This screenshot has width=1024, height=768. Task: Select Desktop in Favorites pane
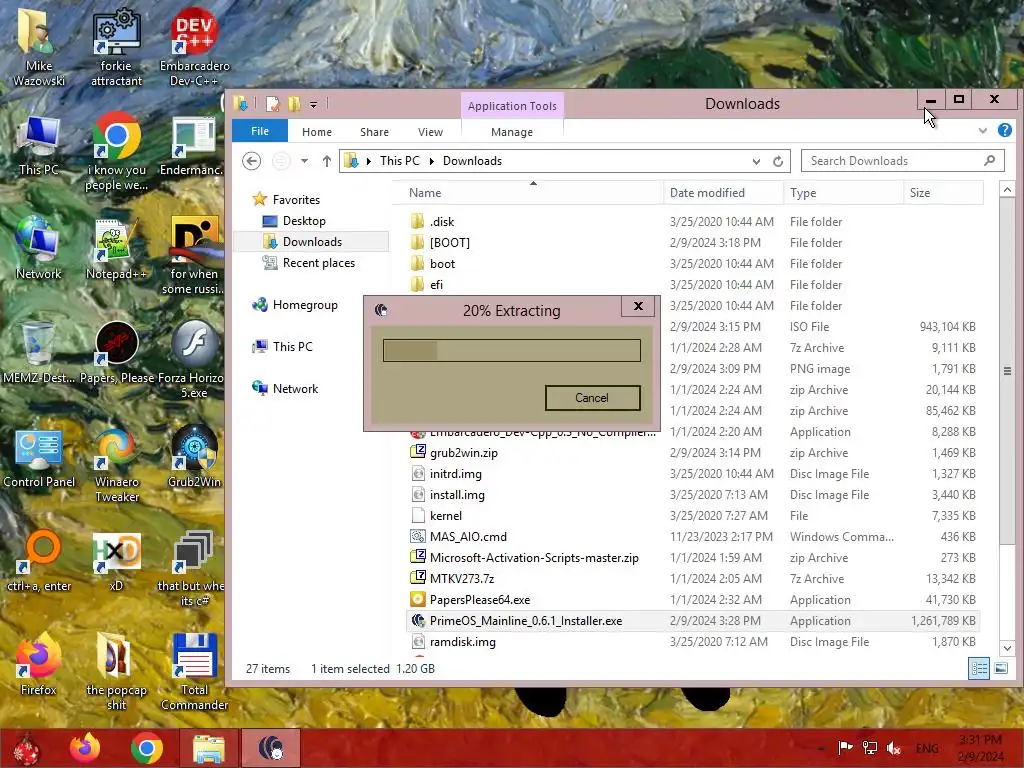pyautogui.click(x=304, y=221)
